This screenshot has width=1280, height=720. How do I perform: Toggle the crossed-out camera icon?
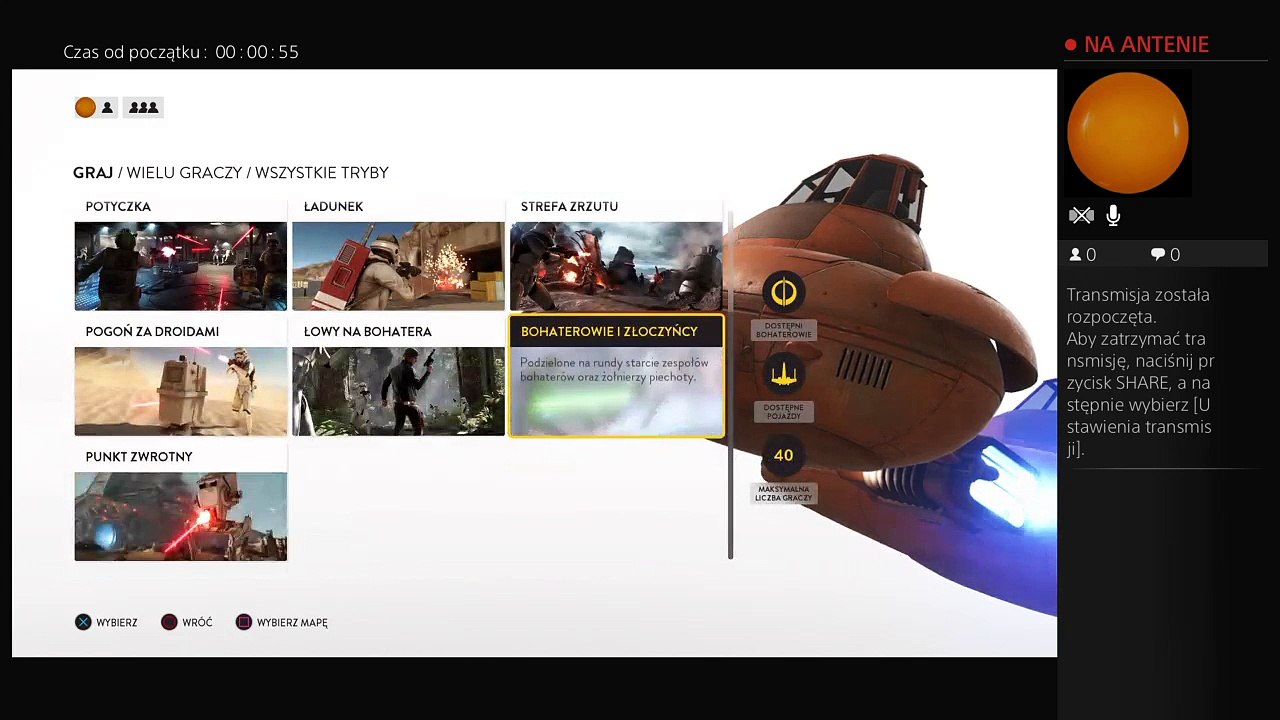point(1081,215)
